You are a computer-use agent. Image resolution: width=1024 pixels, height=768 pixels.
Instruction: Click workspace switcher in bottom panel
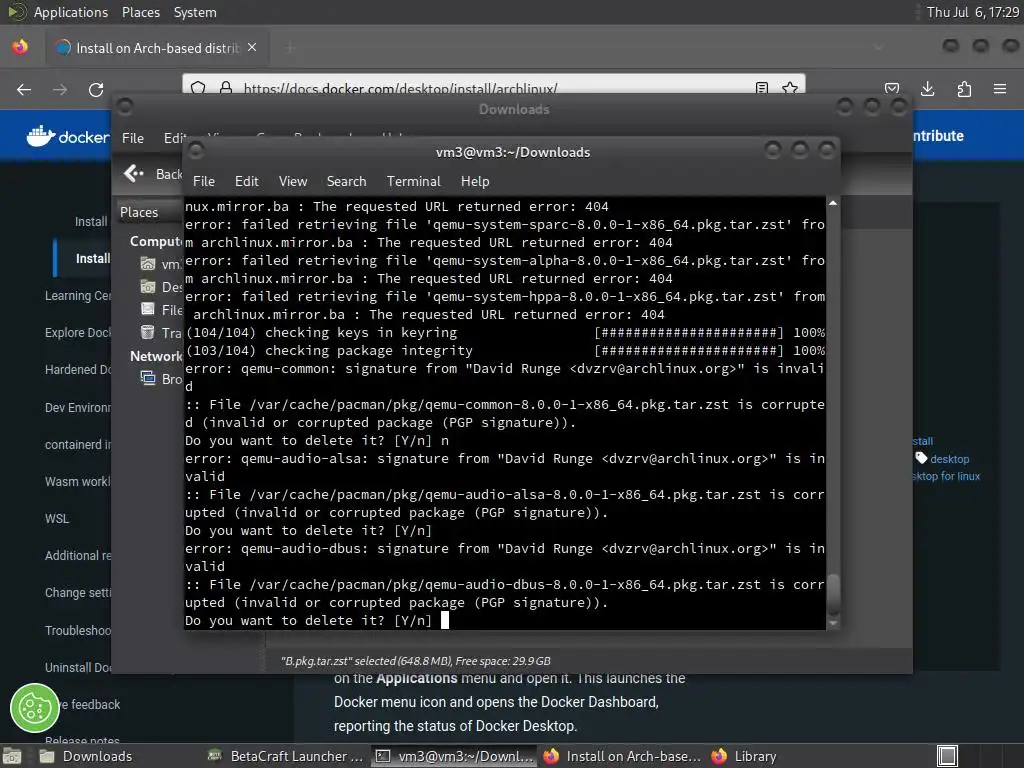click(x=947, y=756)
